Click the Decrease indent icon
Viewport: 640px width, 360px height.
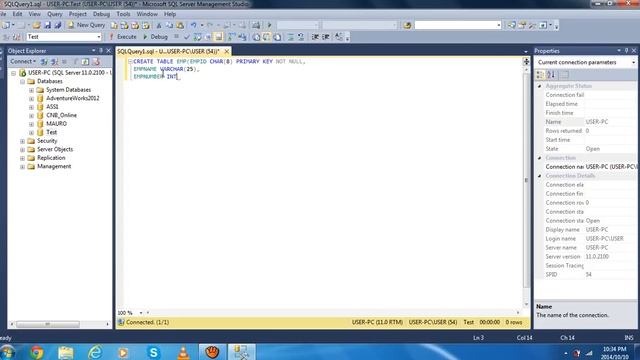pyautogui.click(x=315, y=37)
